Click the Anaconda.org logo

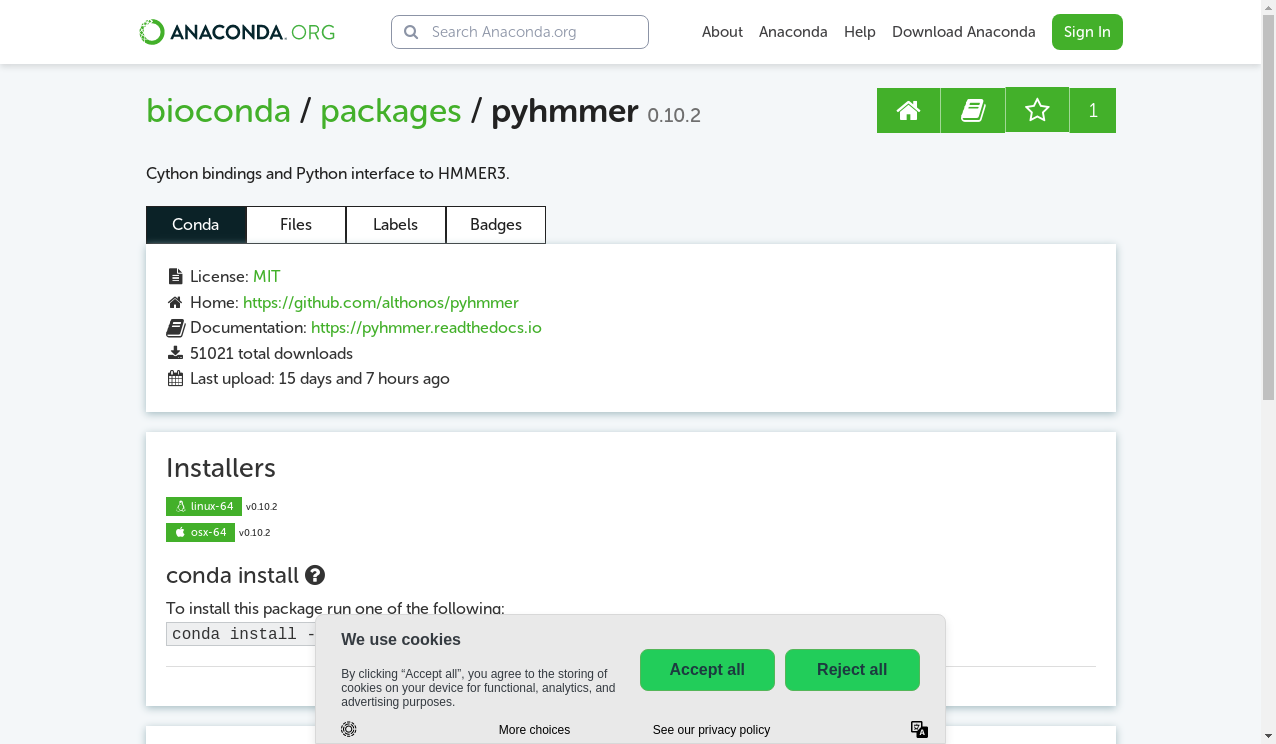point(237,32)
